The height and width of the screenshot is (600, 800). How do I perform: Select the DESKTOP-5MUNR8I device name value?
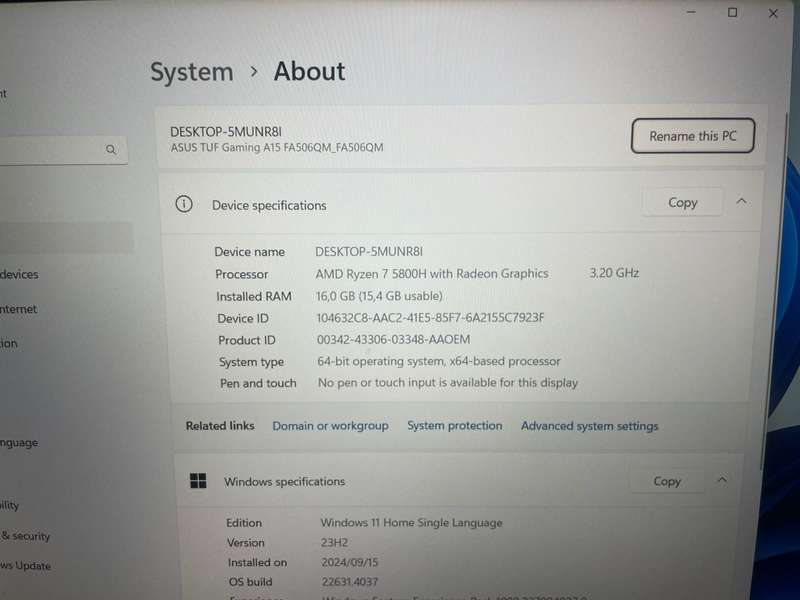pyautogui.click(x=369, y=252)
